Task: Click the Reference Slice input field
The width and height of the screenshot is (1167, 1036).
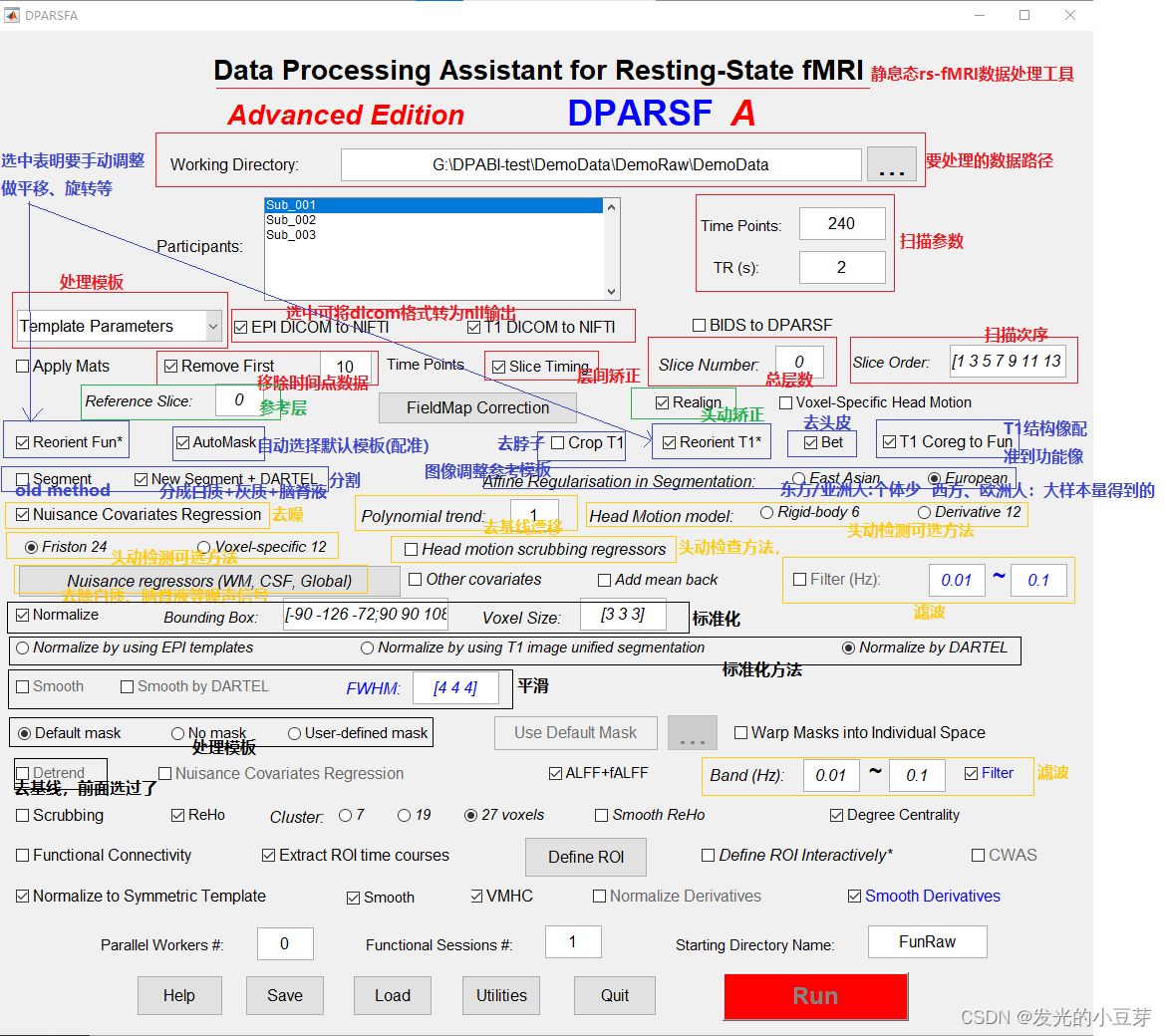Action: click(239, 400)
